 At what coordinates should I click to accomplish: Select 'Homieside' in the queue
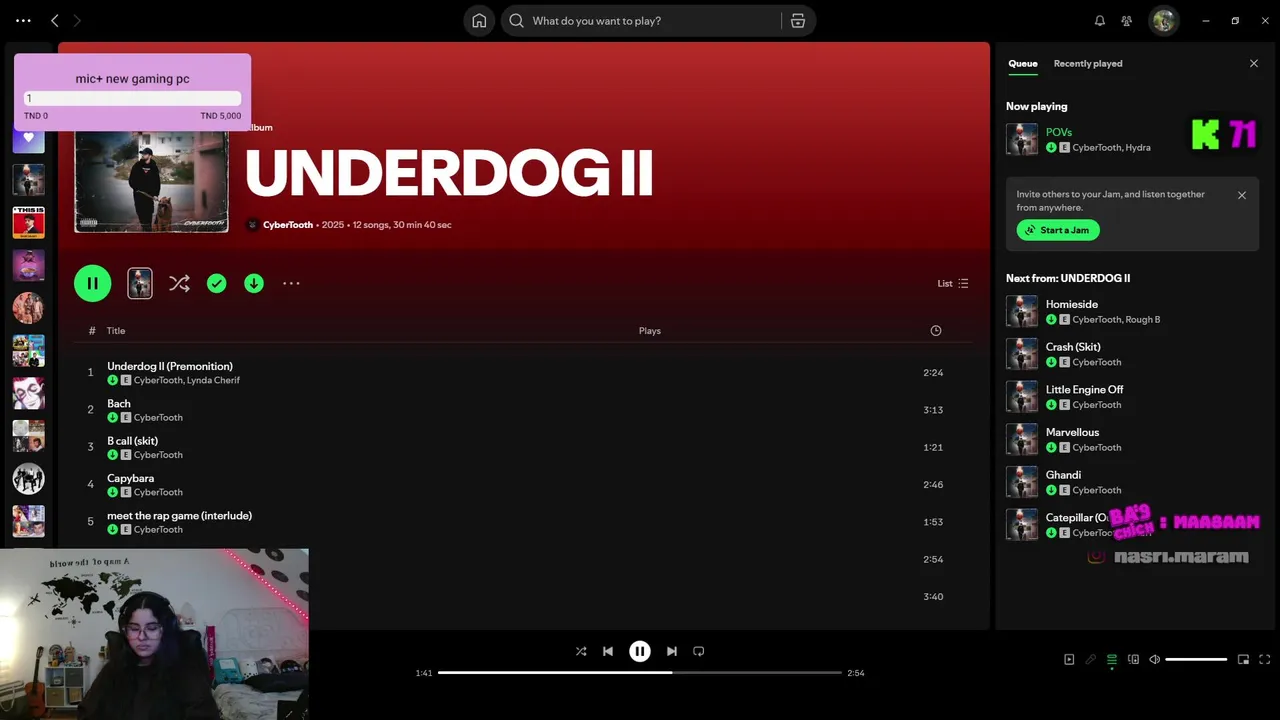(x=1072, y=304)
